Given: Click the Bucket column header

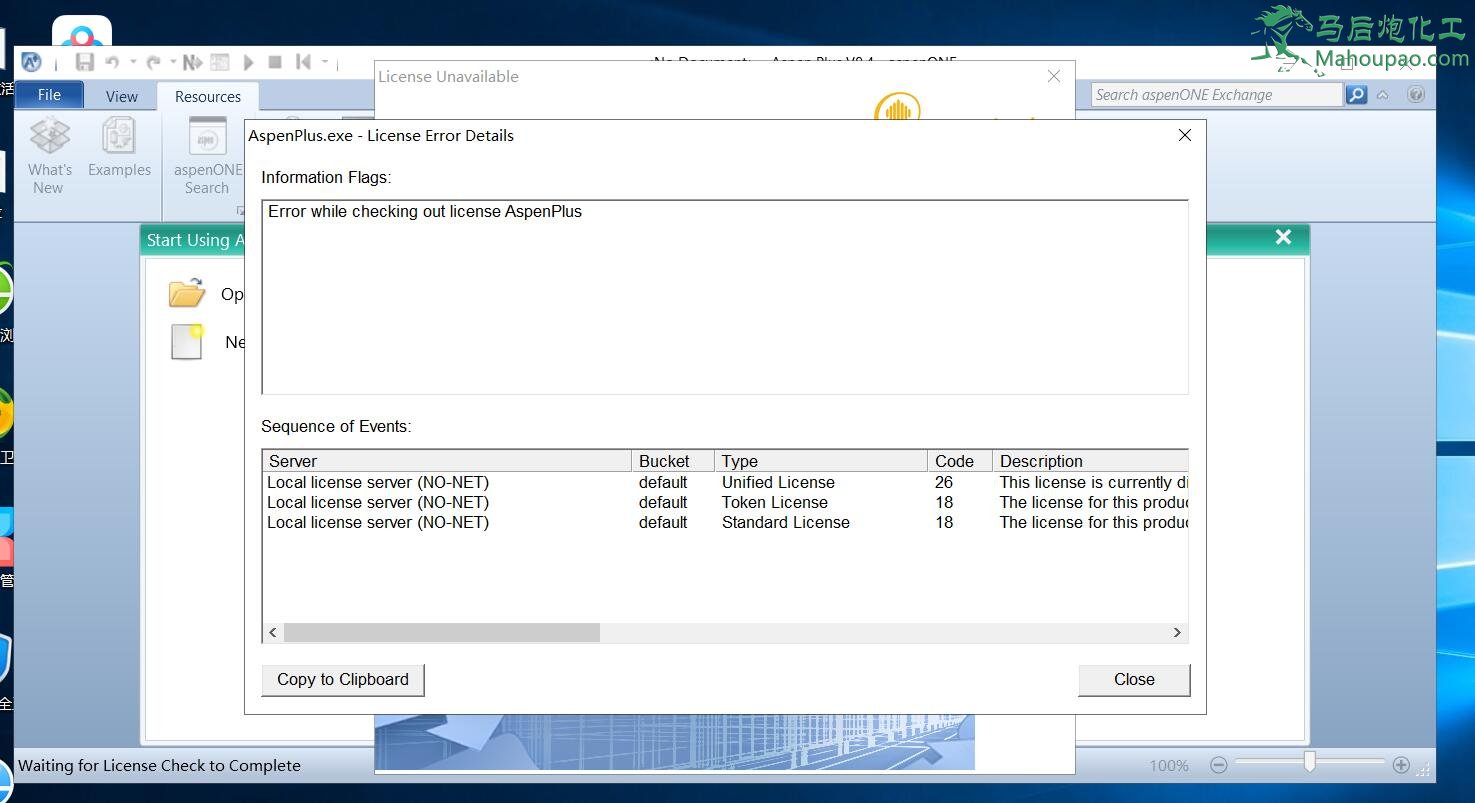Looking at the screenshot, I should [673, 461].
